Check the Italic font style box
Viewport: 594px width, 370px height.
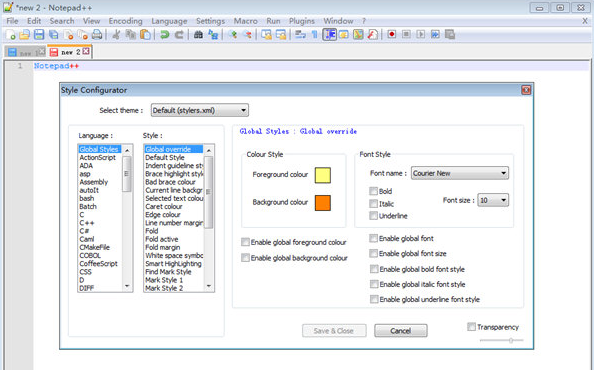click(x=374, y=203)
